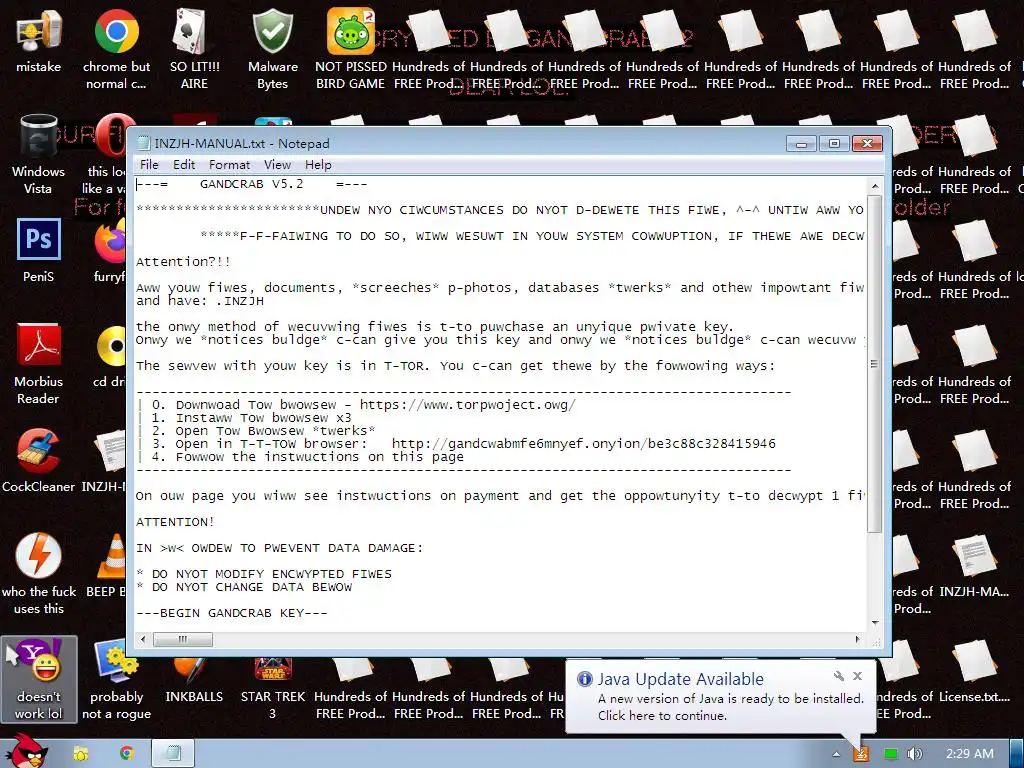Viewport: 1024px width, 768px height.
Task: Click 'DO NYOT MODIFY ENCWYPTED FIWES' line
Action: tap(264, 574)
